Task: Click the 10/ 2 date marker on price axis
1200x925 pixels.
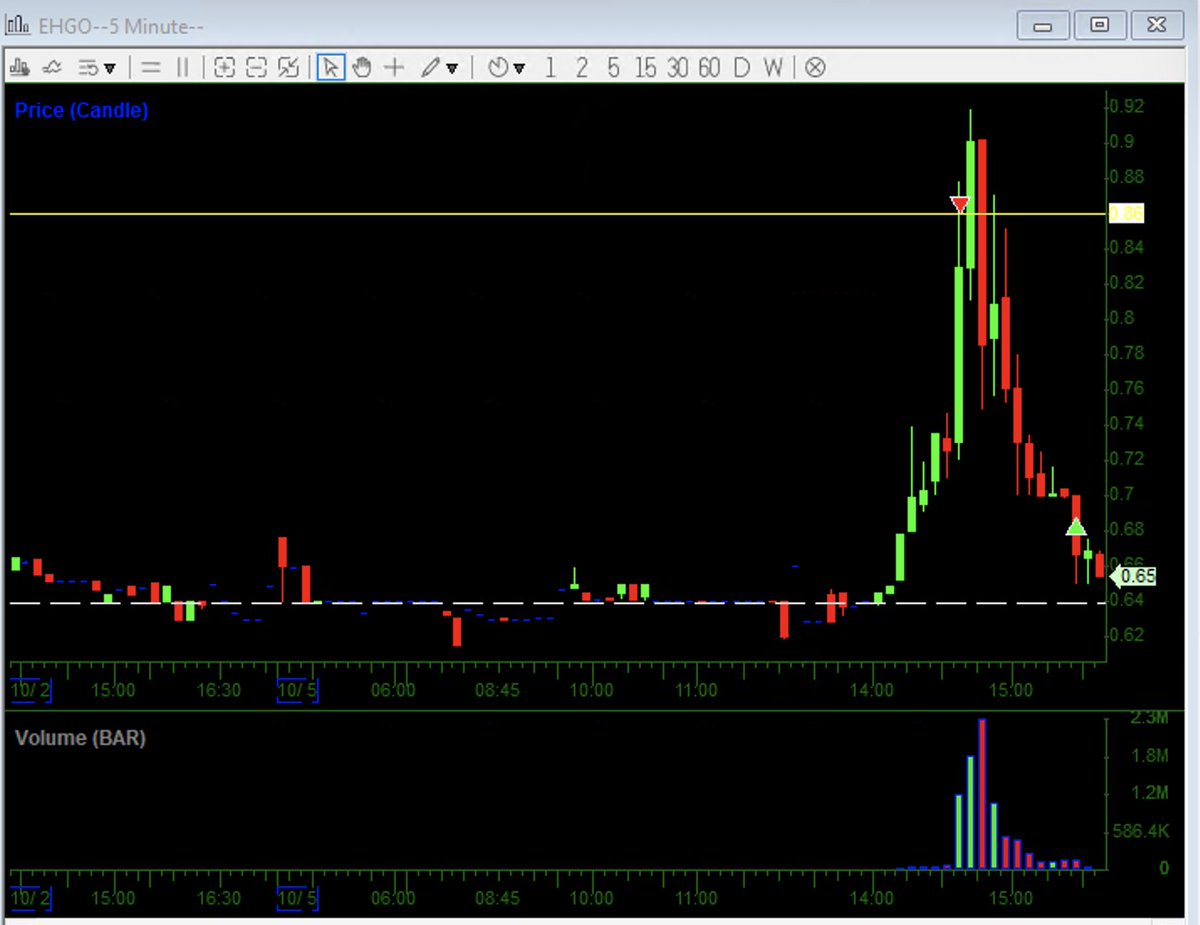Action: pos(30,690)
